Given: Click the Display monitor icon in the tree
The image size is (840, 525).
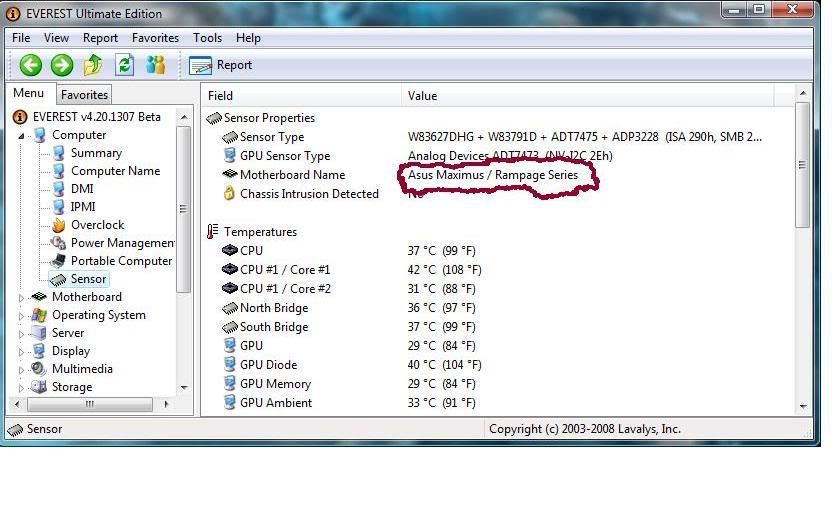Looking at the screenshot, I should tap(39, 351).
